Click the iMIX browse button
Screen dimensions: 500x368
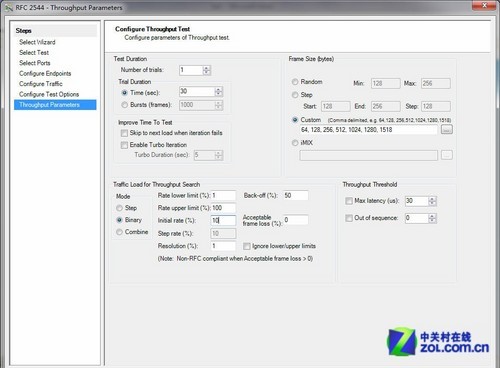click(x=447, y=155)
